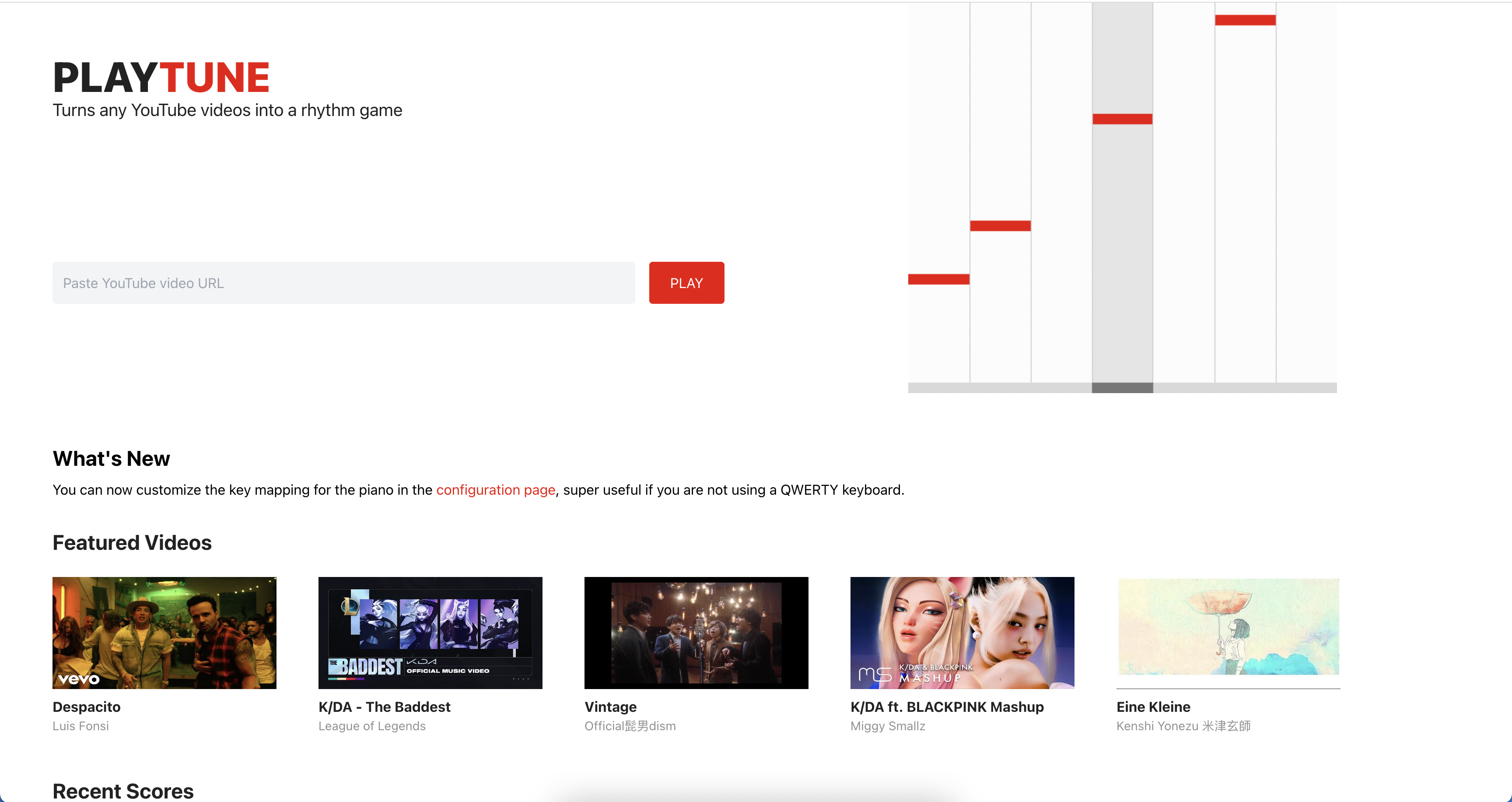Click the dark highlighted key in the piano bar
This screenshot has width=1512, height=802.
(x=1122, y=387)
